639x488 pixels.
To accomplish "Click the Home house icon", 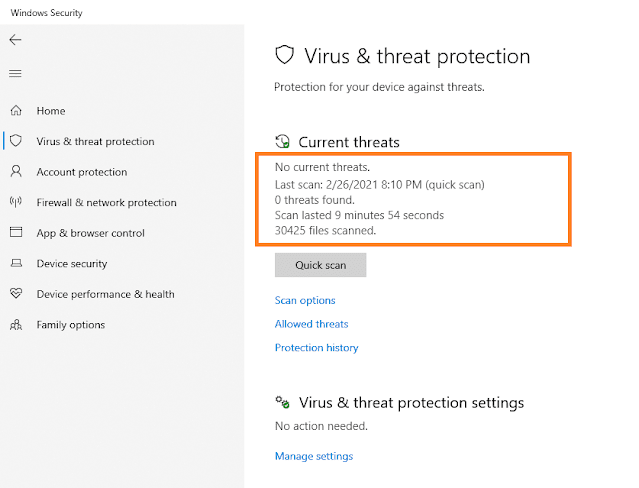I will (16, 110).
